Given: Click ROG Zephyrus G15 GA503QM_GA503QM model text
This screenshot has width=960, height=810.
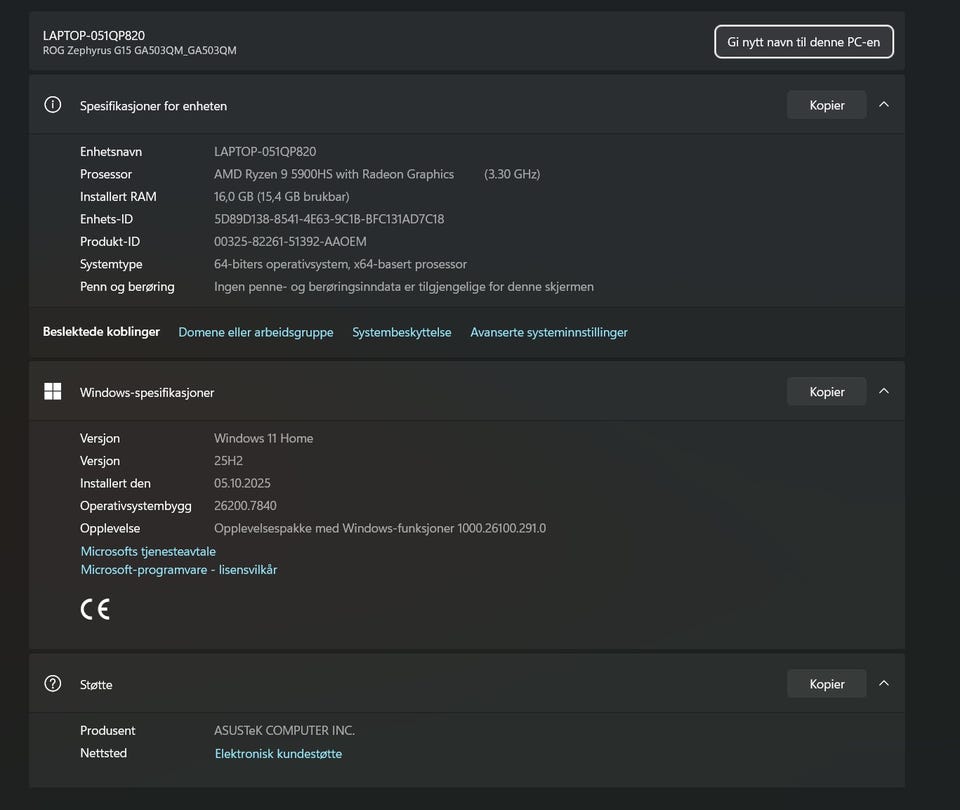Looking at the screenshot, I should 140,50.
